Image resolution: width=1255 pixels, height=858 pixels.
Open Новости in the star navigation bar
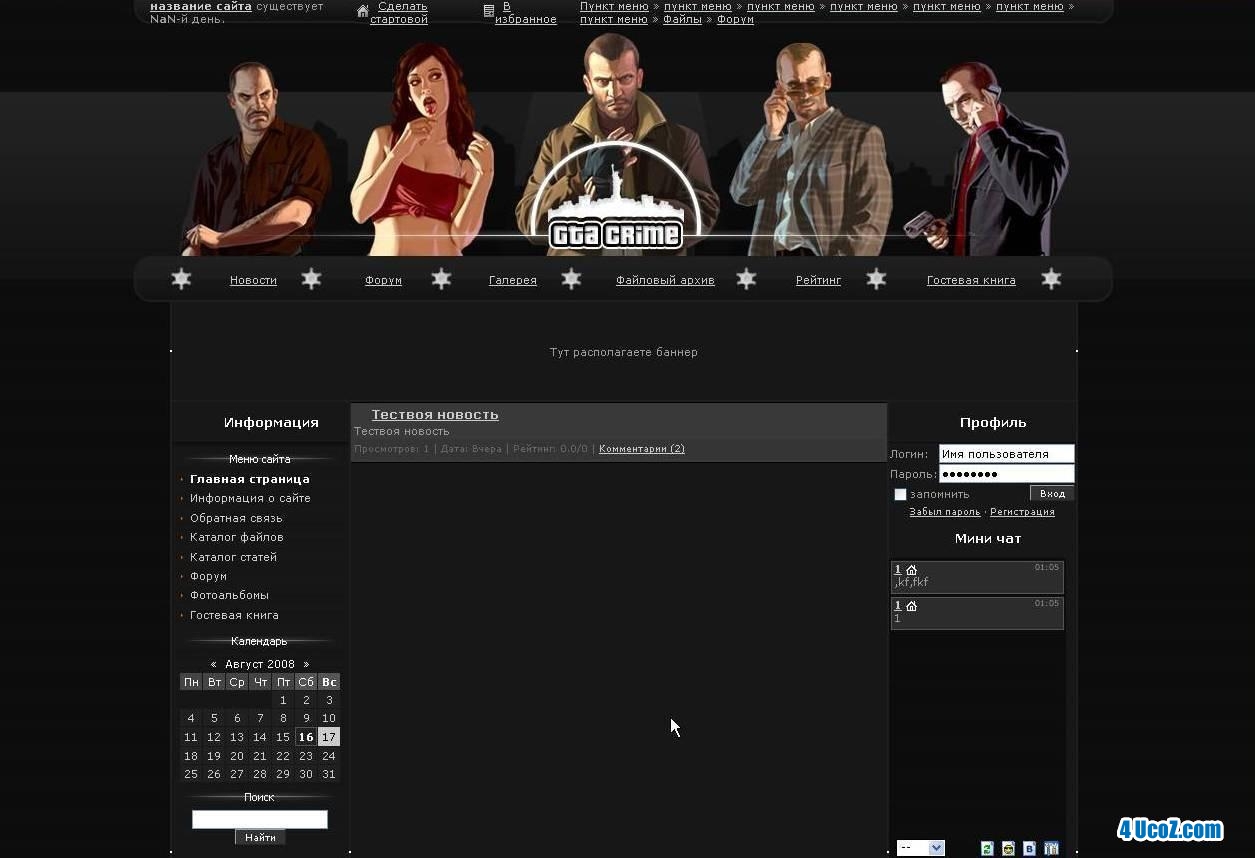tap(253, 280)
